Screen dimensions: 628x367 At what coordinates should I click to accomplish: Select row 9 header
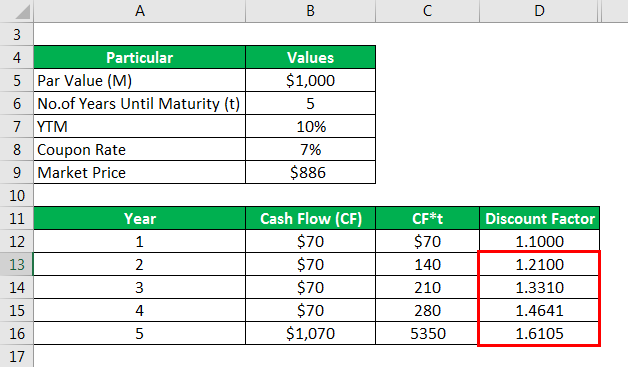click(x=16, y=173)
